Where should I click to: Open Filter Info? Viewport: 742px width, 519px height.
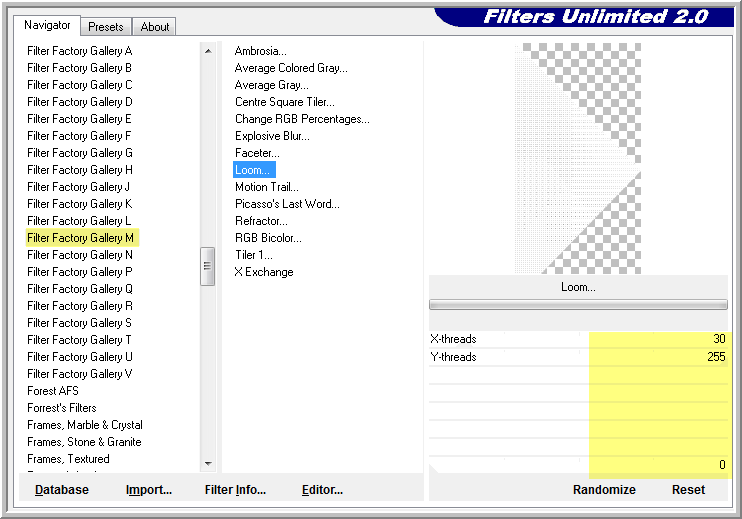tap(235, 490)
